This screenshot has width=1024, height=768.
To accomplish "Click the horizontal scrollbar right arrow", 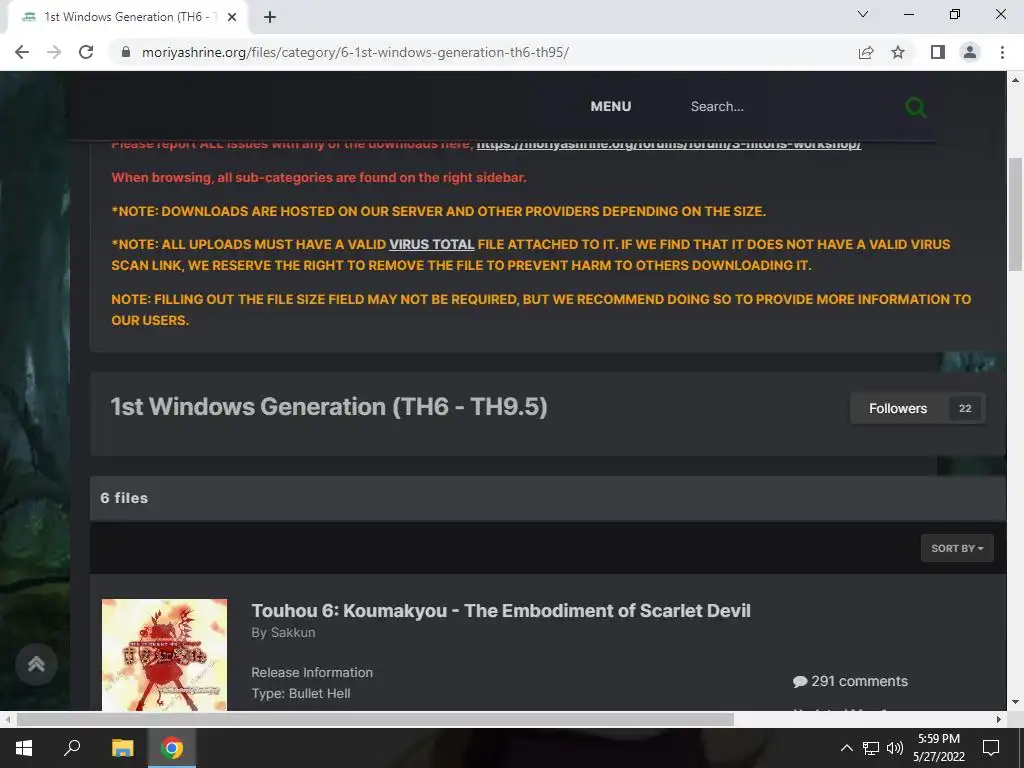I will (999, 720).
